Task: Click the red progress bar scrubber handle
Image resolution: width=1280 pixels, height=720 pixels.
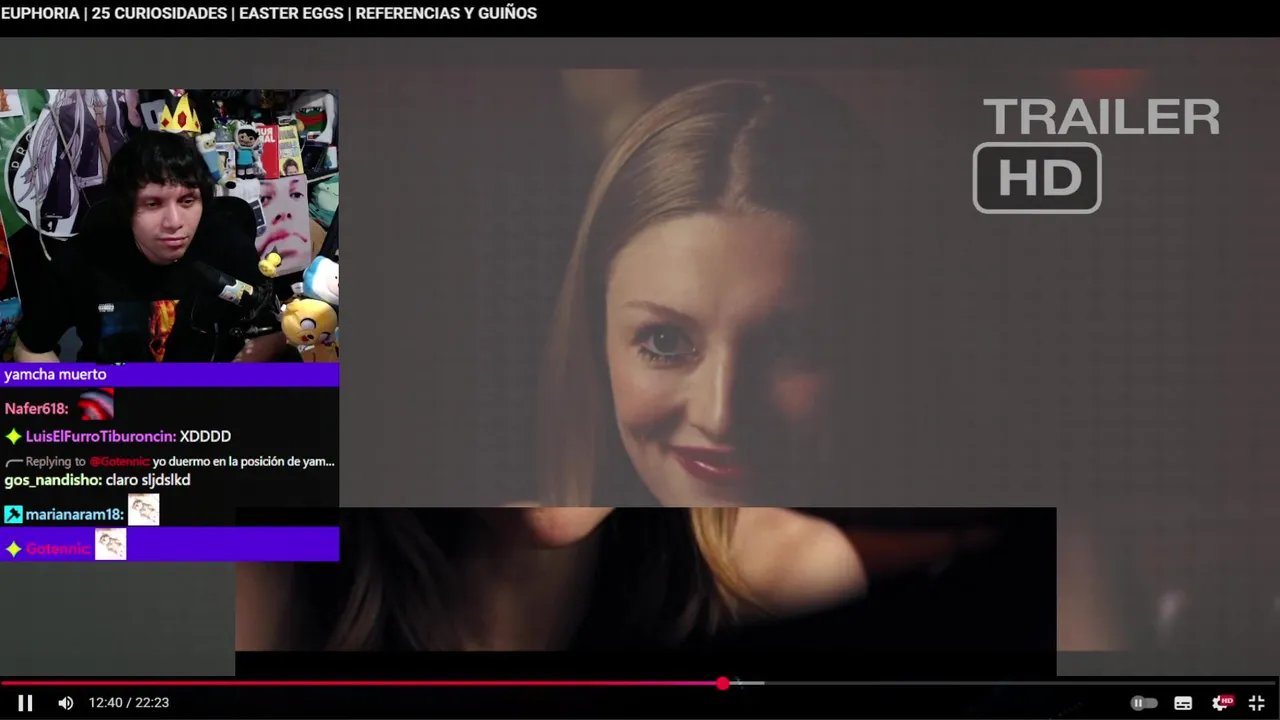Action: 723,683
